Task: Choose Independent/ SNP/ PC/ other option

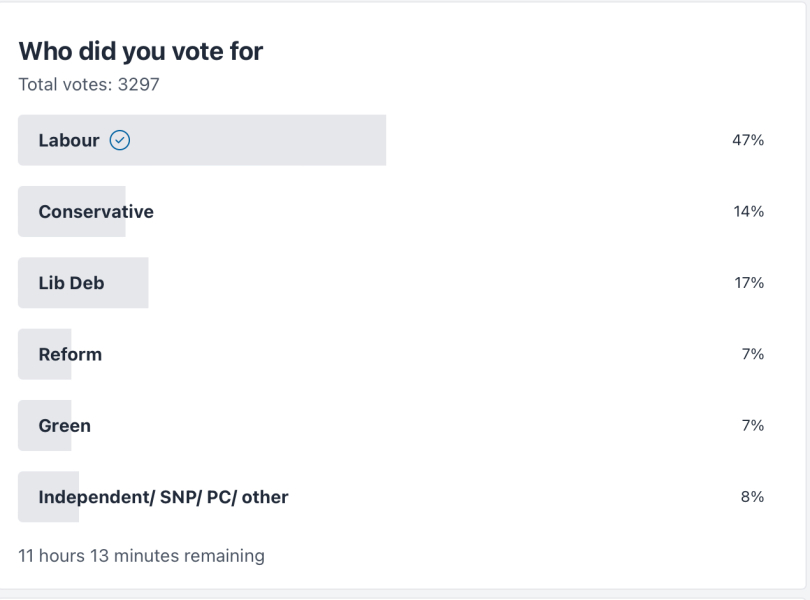Action: [x=163, y=496]
